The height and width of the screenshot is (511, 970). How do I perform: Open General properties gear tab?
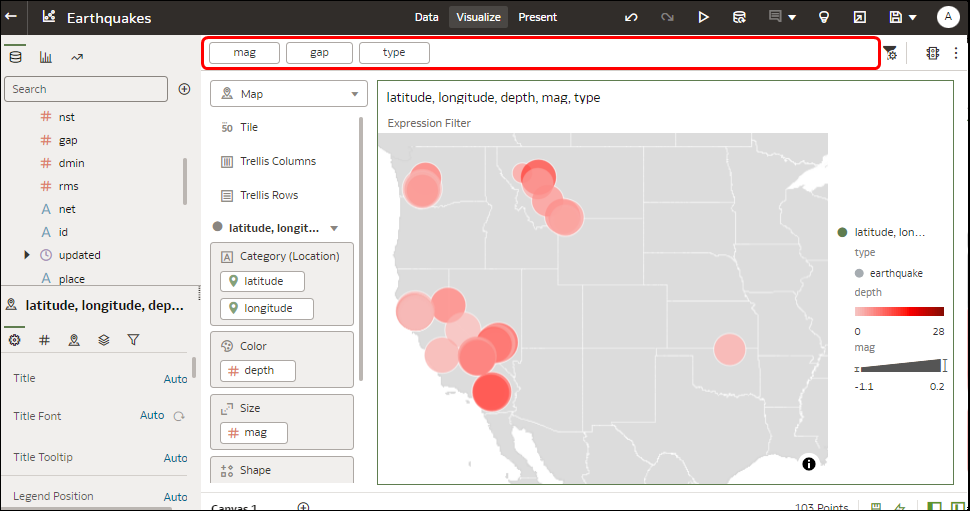[x=14, y=340]
